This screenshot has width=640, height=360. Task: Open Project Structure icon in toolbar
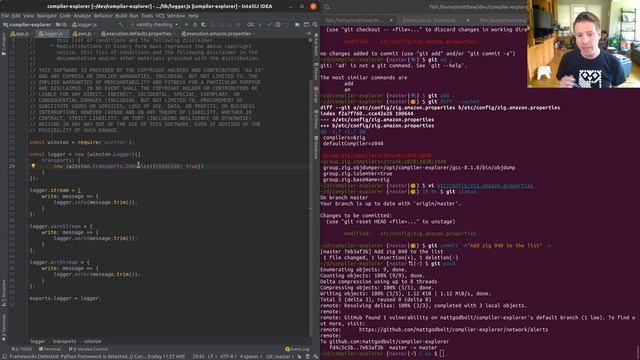pos(297,24)
